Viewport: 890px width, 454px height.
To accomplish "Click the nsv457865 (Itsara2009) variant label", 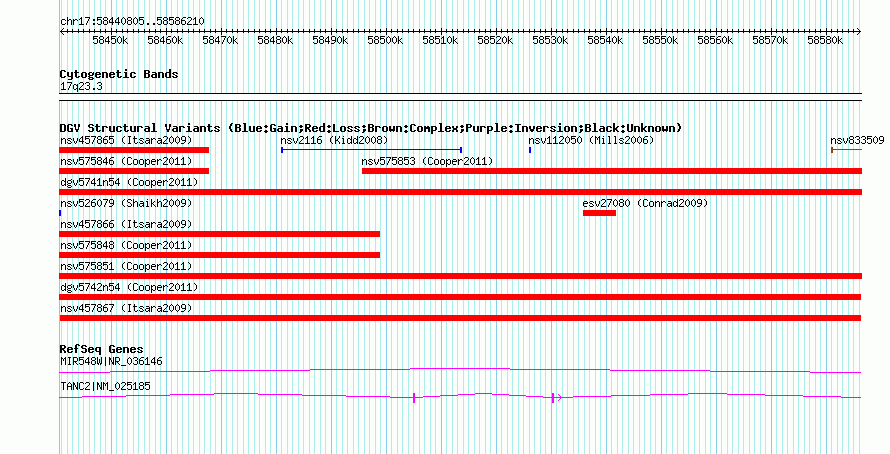I will click(x=126, y=140).
